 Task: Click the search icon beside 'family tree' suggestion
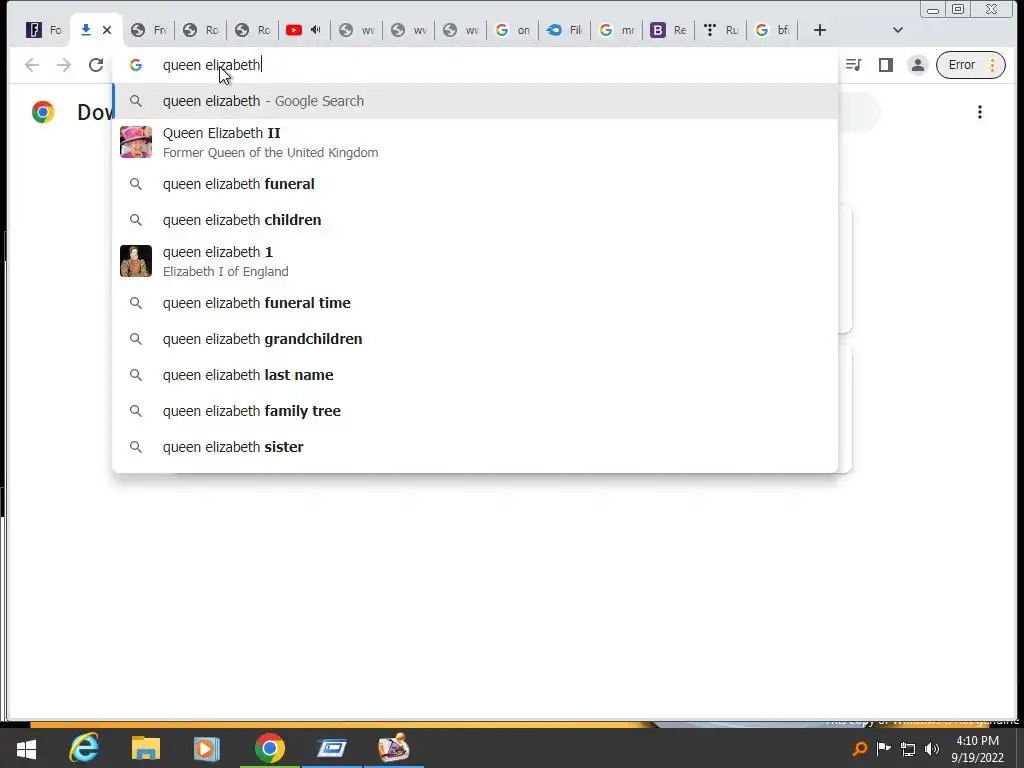(136, 411)
